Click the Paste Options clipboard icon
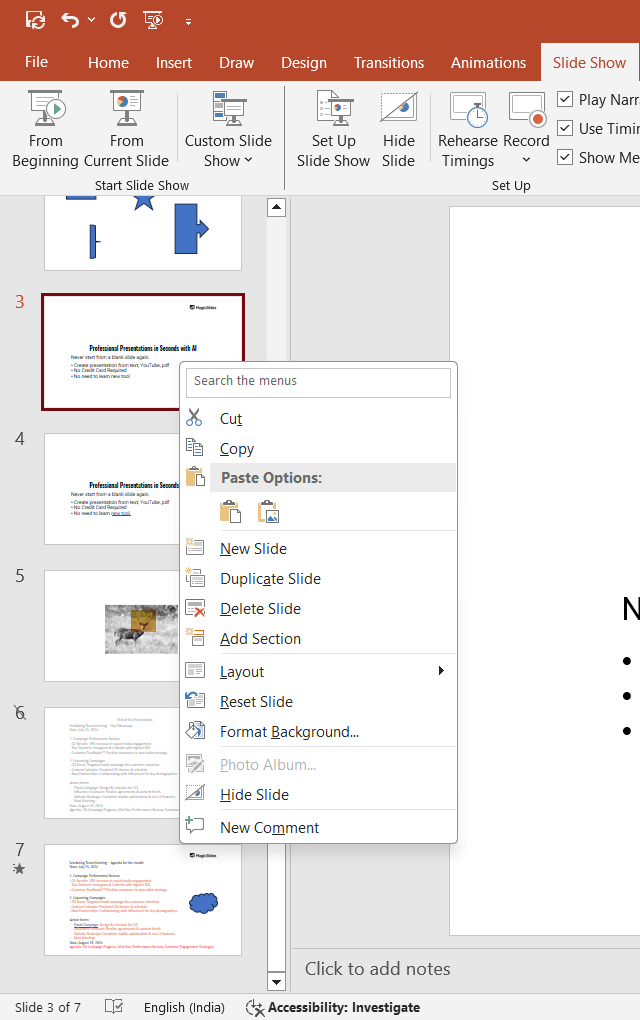The width and height of the screenshot is (640, 1020). pos(195,477)
